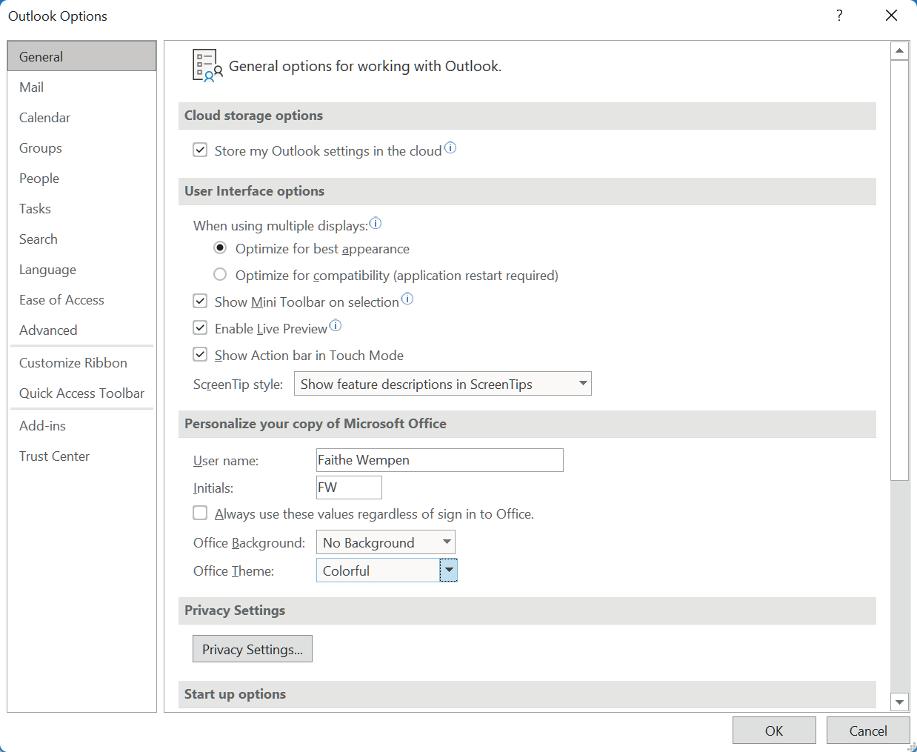
Task: Click the info icon next to multiple displays
Action: click(376, 224)
